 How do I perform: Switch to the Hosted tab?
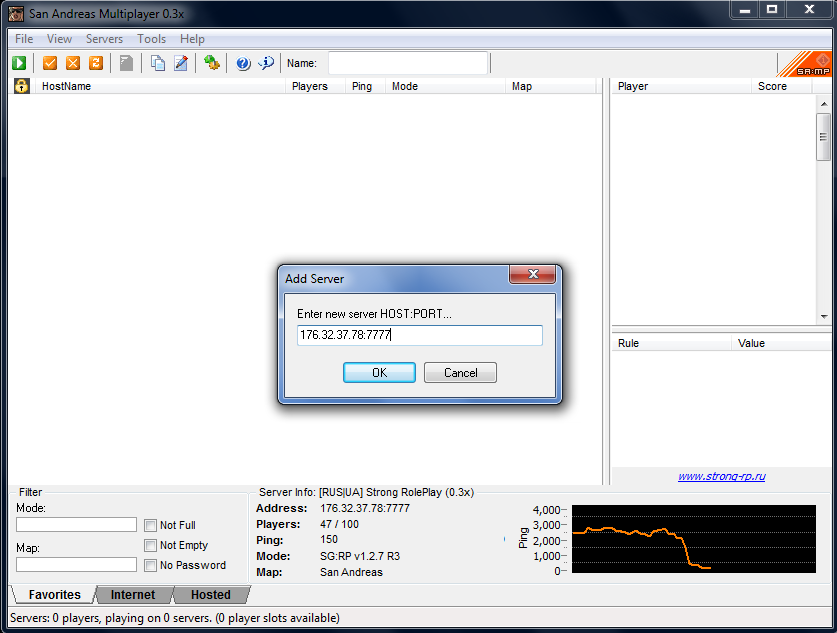coord(211,595)
